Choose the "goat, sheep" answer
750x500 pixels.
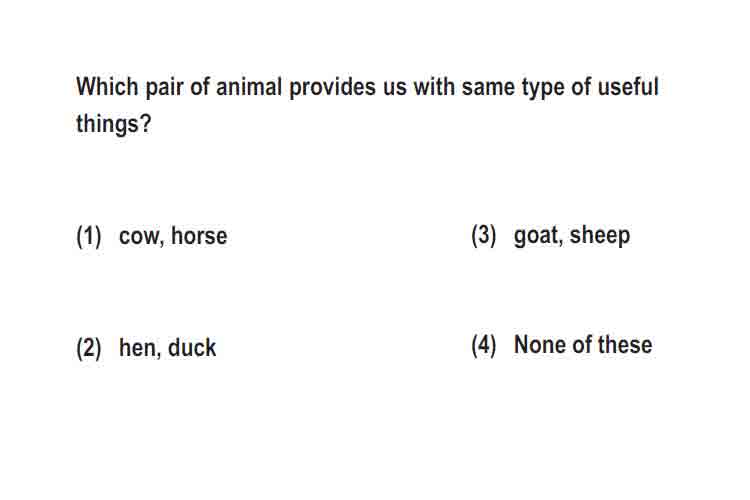(x=572, y=235)
